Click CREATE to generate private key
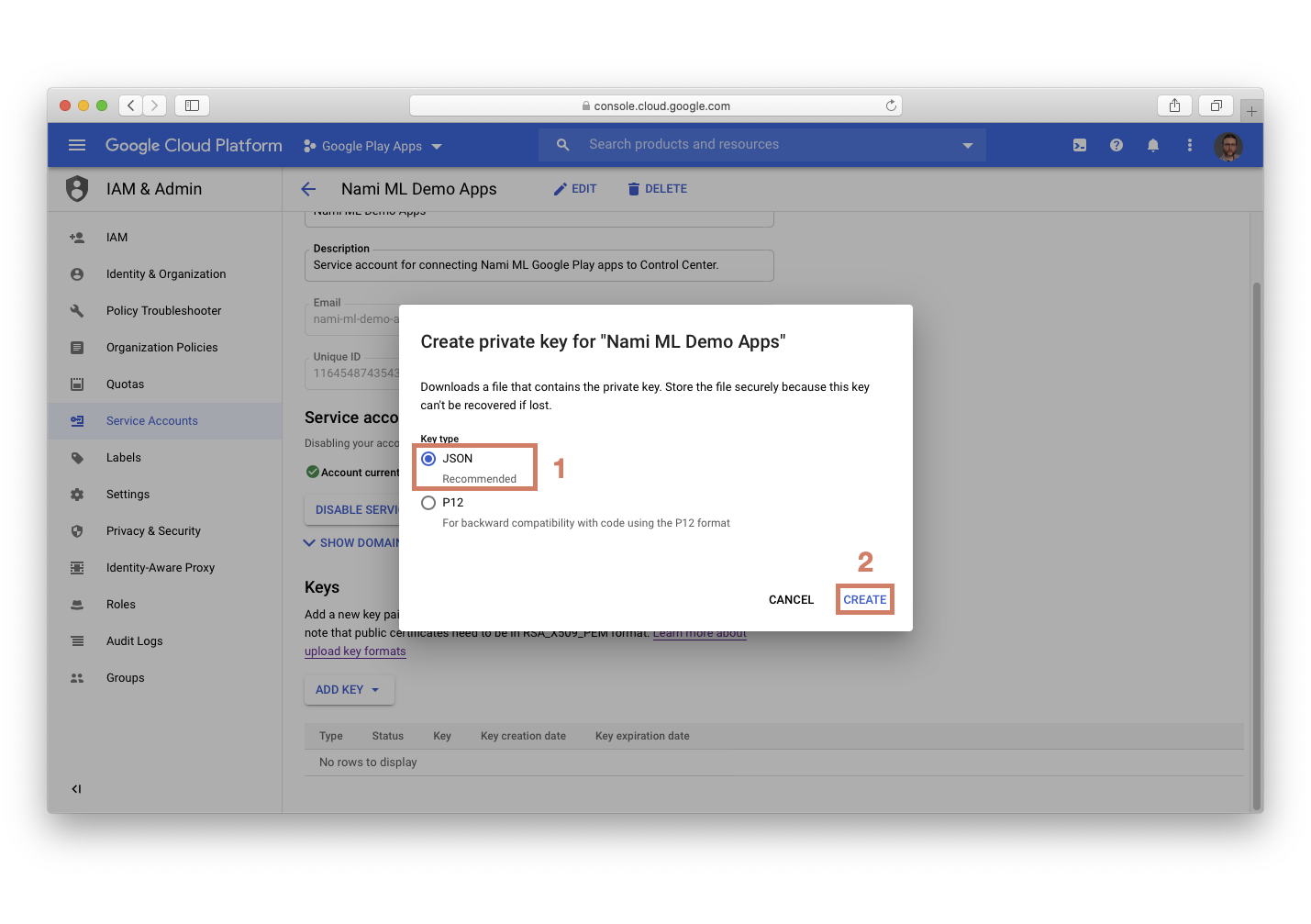The width and height of the screenshot is (1311, 924). pyautogui.click(x=865, y=600)
